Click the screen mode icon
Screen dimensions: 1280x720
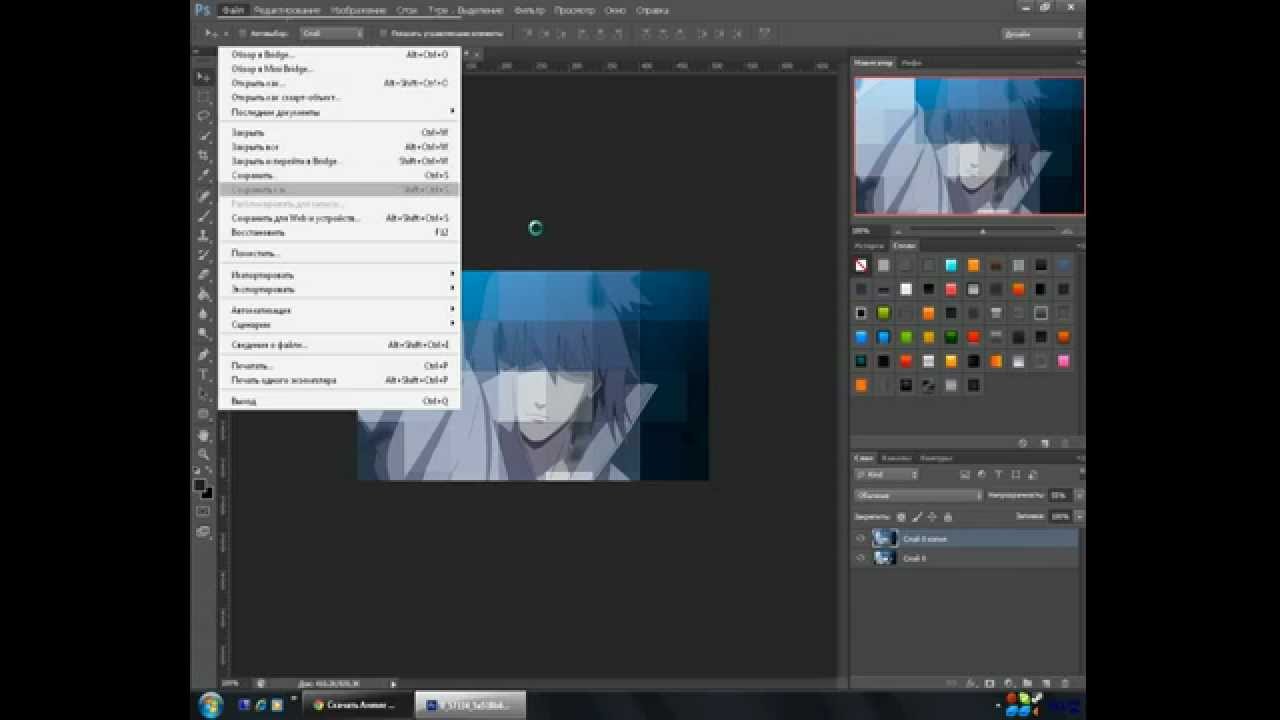pos(204,532)
